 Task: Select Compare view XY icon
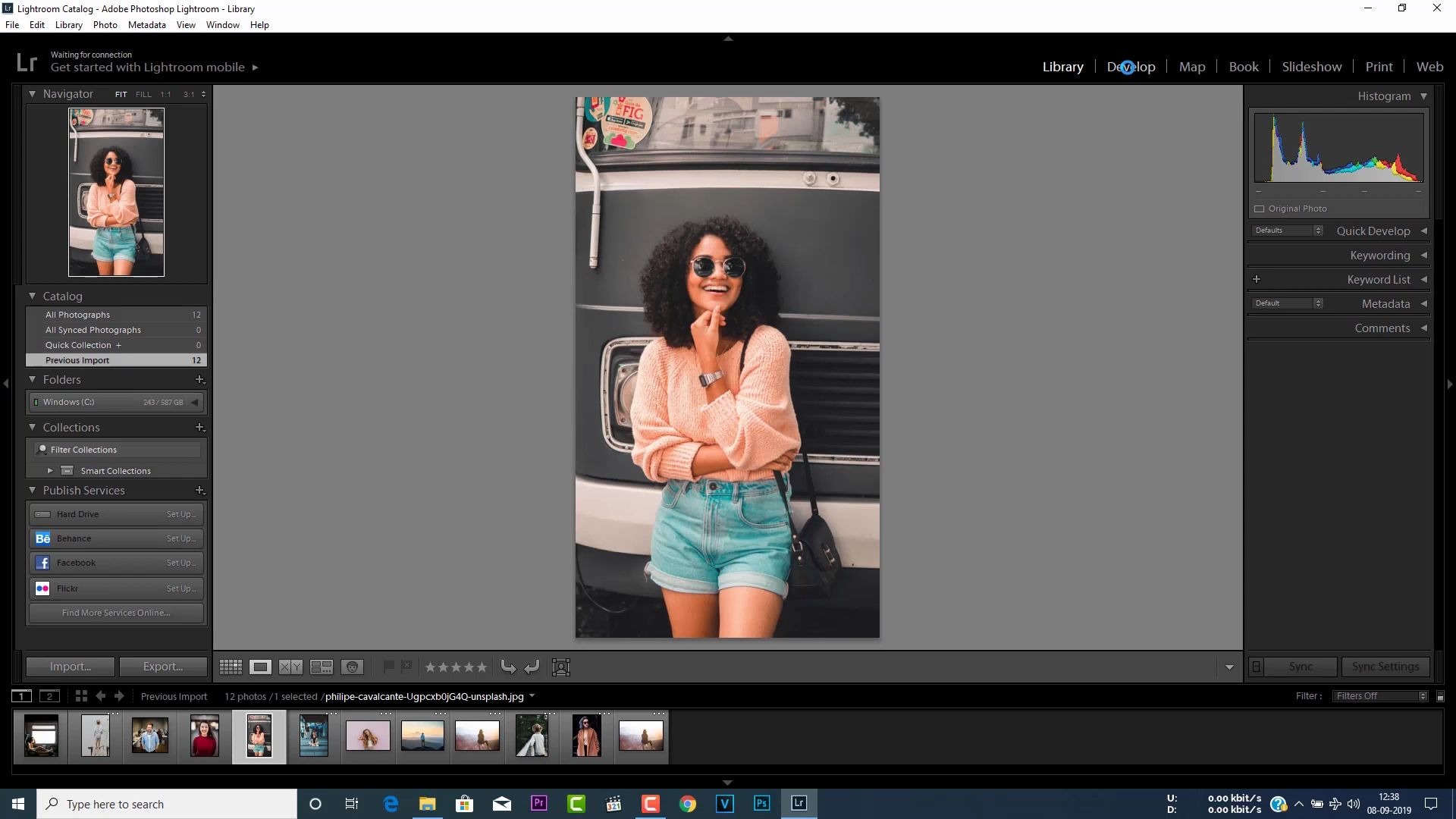point(290,667)
